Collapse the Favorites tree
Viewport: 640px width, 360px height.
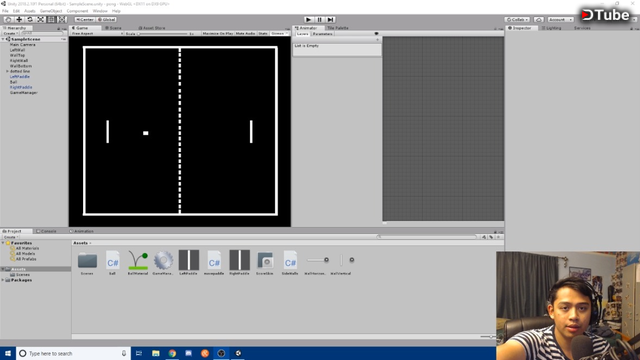[3, 243]
